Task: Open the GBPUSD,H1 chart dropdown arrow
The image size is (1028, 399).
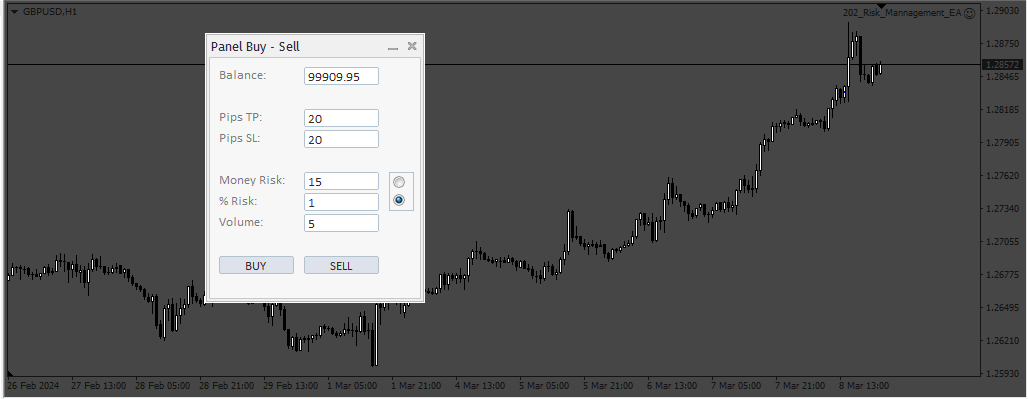Action: pyautogui.click(x=14, y=12)
